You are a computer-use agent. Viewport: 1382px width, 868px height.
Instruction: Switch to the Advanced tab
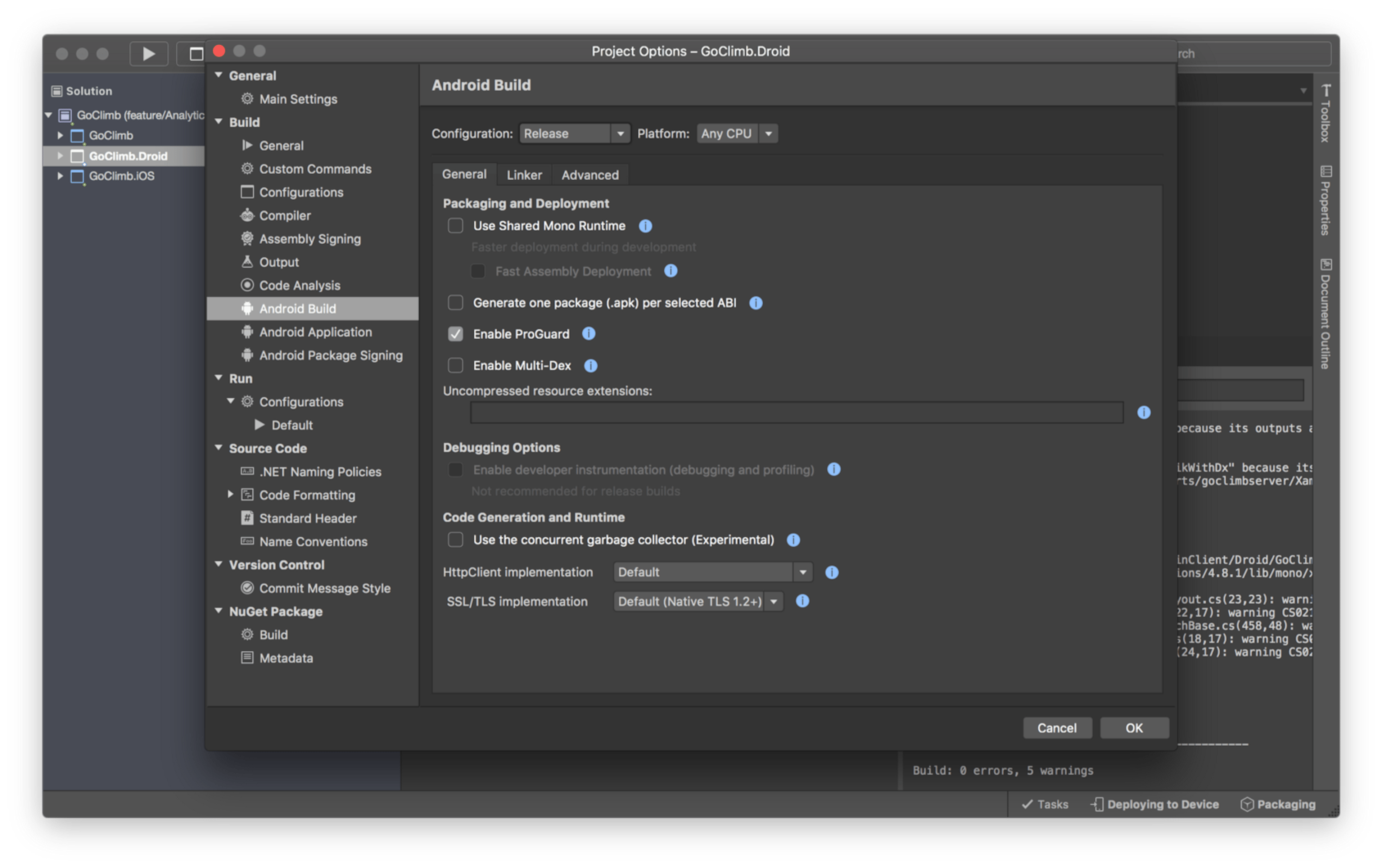coord(590,175)
